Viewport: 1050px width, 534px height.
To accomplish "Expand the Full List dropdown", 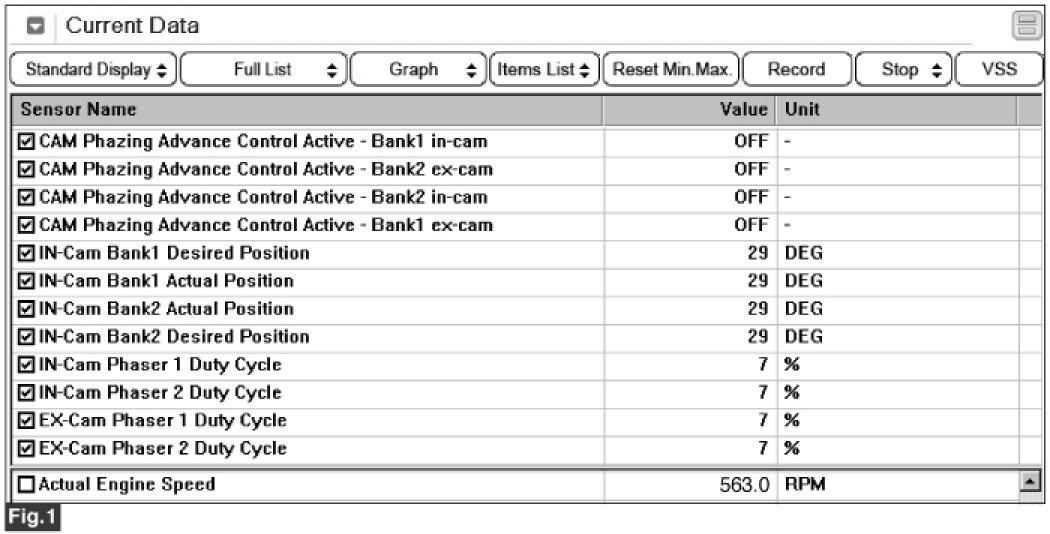I will [263, 70].
